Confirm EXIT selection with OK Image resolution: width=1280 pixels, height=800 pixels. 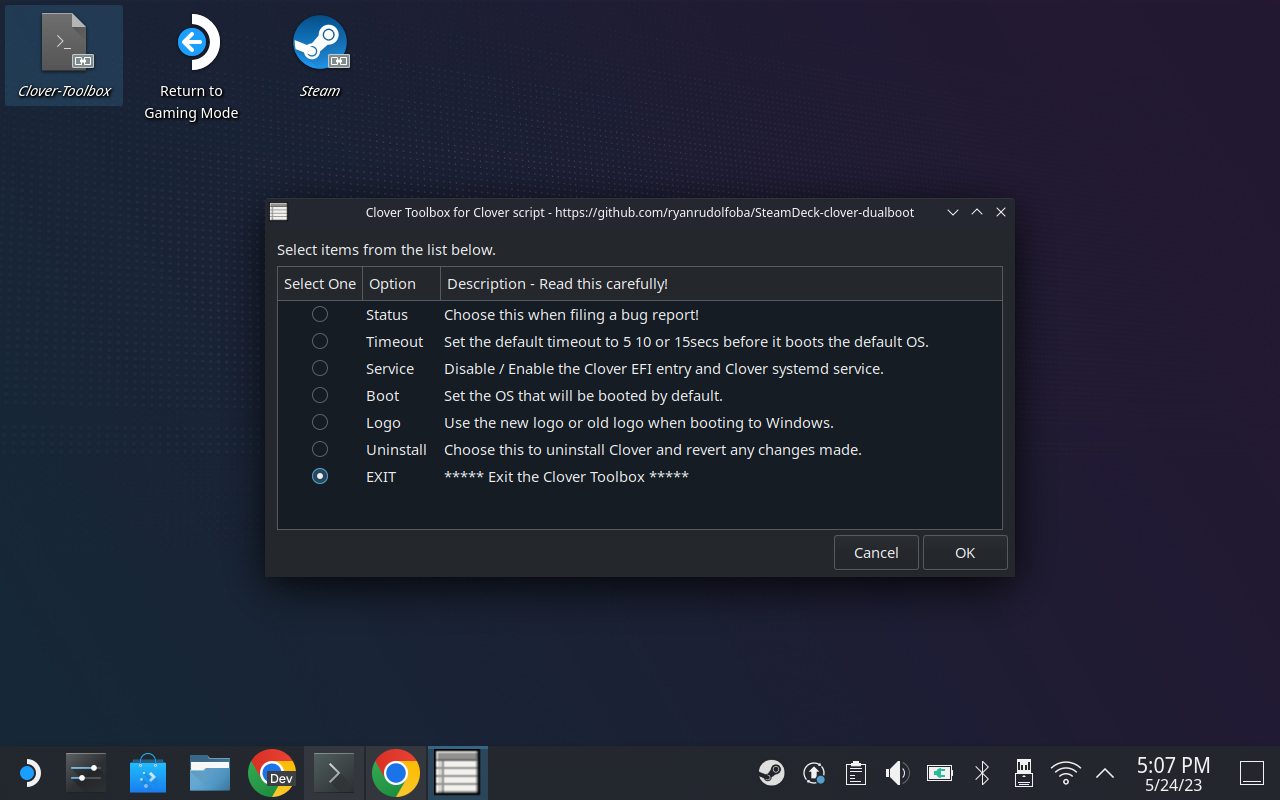click(964, 552)
